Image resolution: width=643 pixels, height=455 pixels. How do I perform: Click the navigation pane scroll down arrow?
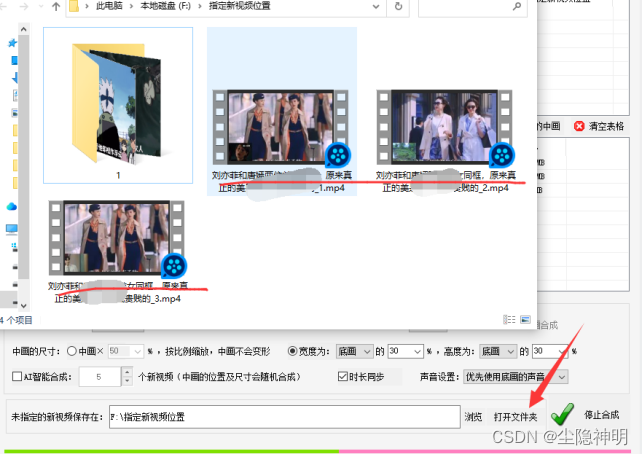23,305
